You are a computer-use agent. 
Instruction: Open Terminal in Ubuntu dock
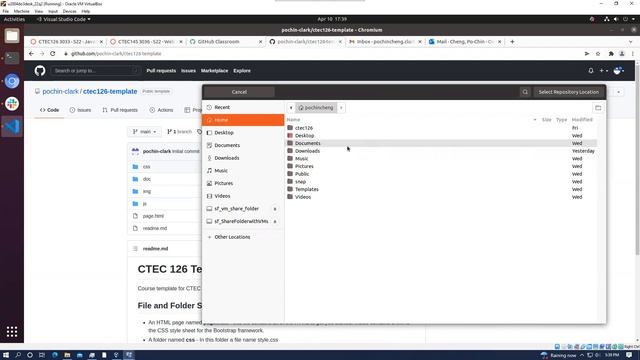[x=12, y=58]
